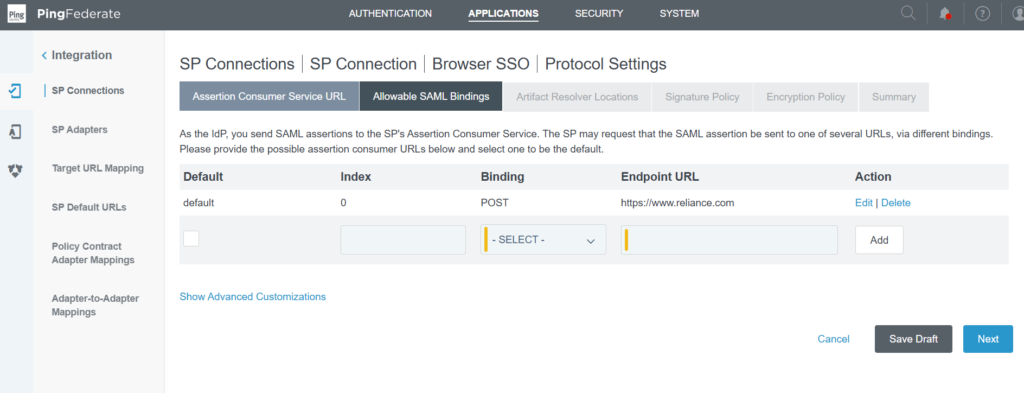
Task: Open the help question mark icon
Action: pyautogui.click(x=982, y=14)
